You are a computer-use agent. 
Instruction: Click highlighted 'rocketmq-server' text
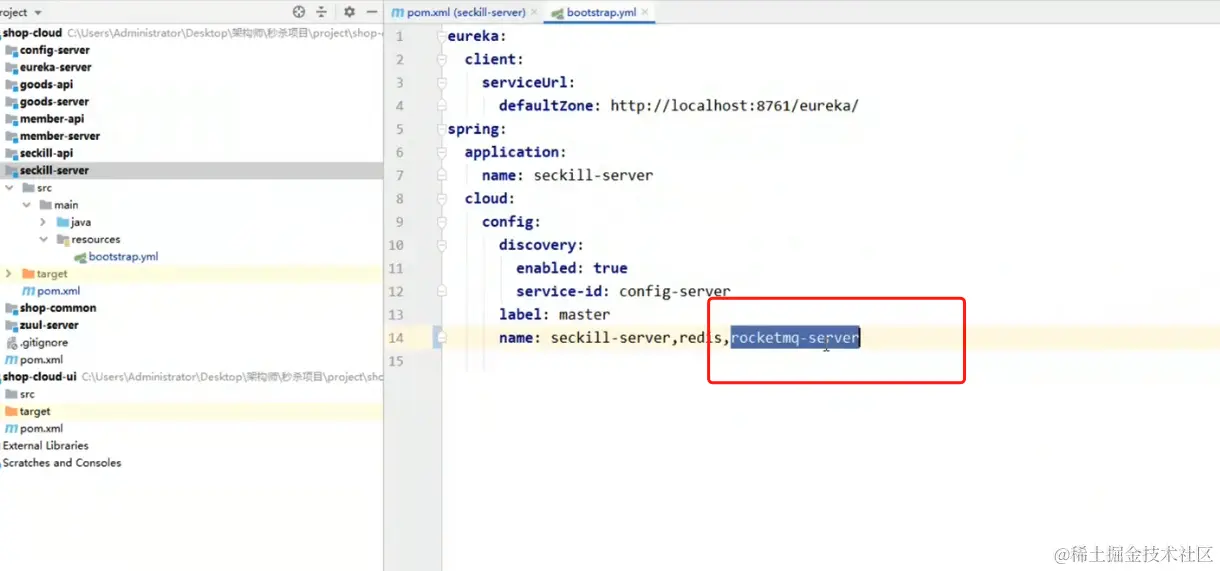pyautogui.click(x=795, y=338)
